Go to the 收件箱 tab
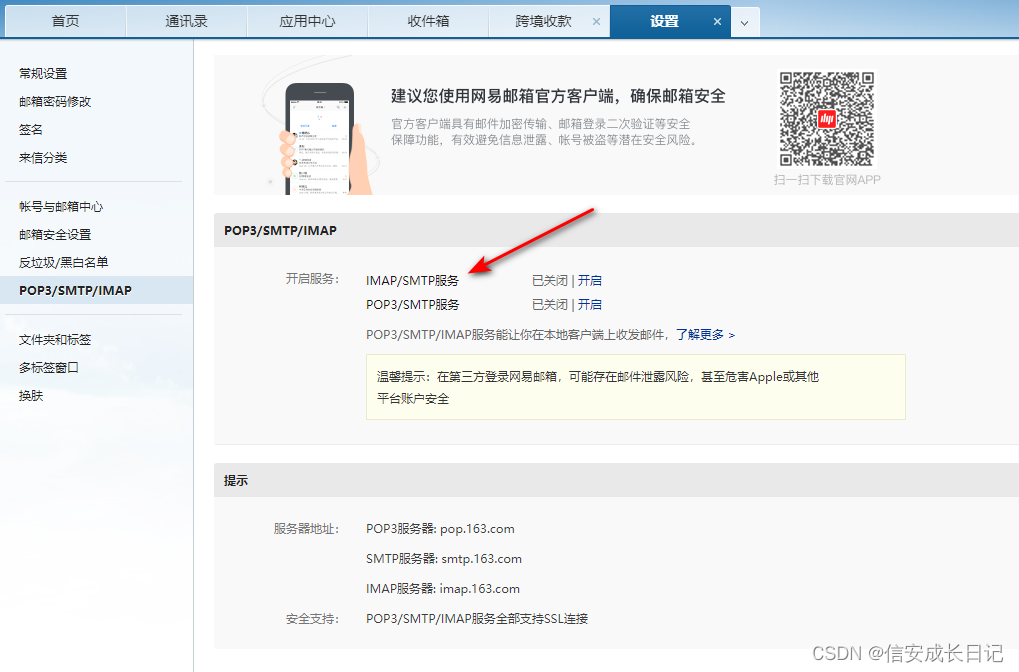Viewport: 1019px width, 672px height. pyautogui.click(x=428, y=21)
